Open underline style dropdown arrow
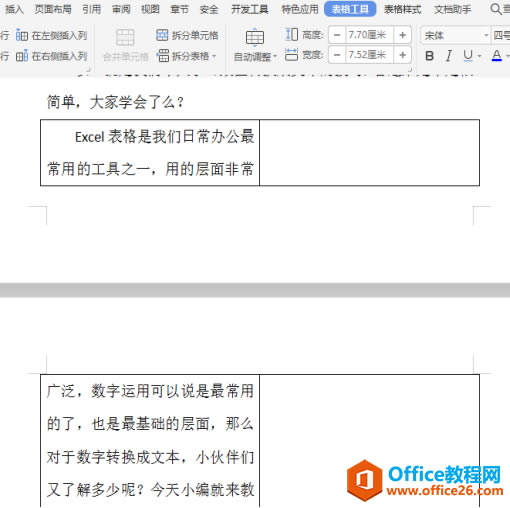This screenshot has height=508, width=510. coord(479,56)
